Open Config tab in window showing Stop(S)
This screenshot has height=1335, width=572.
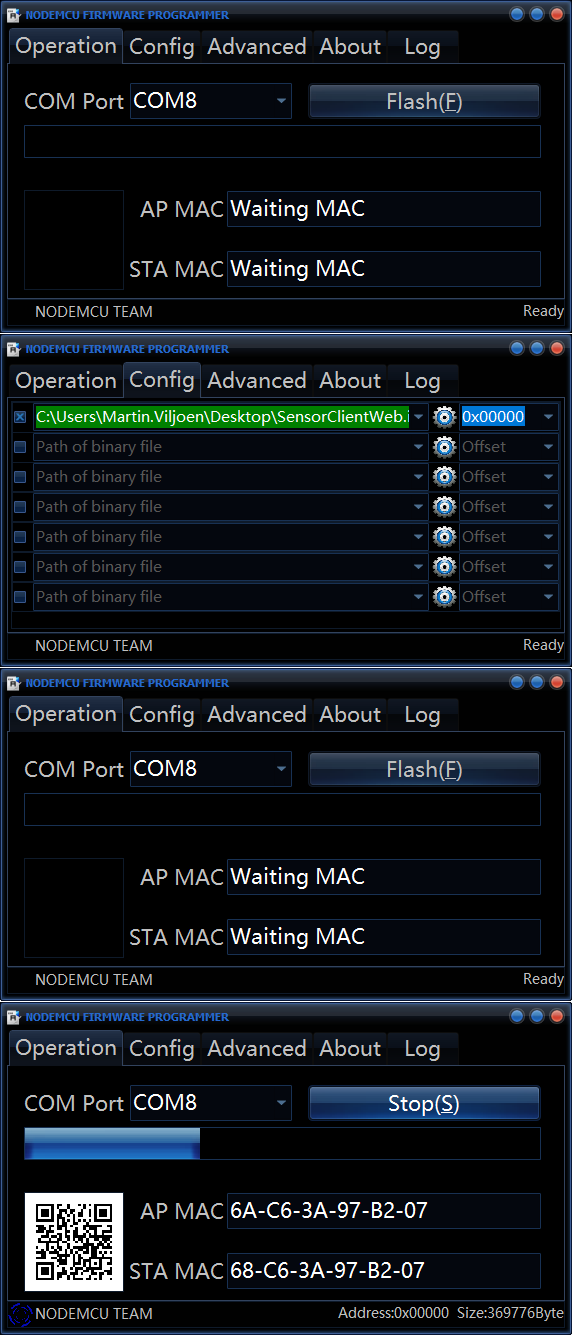point(162,1048)
